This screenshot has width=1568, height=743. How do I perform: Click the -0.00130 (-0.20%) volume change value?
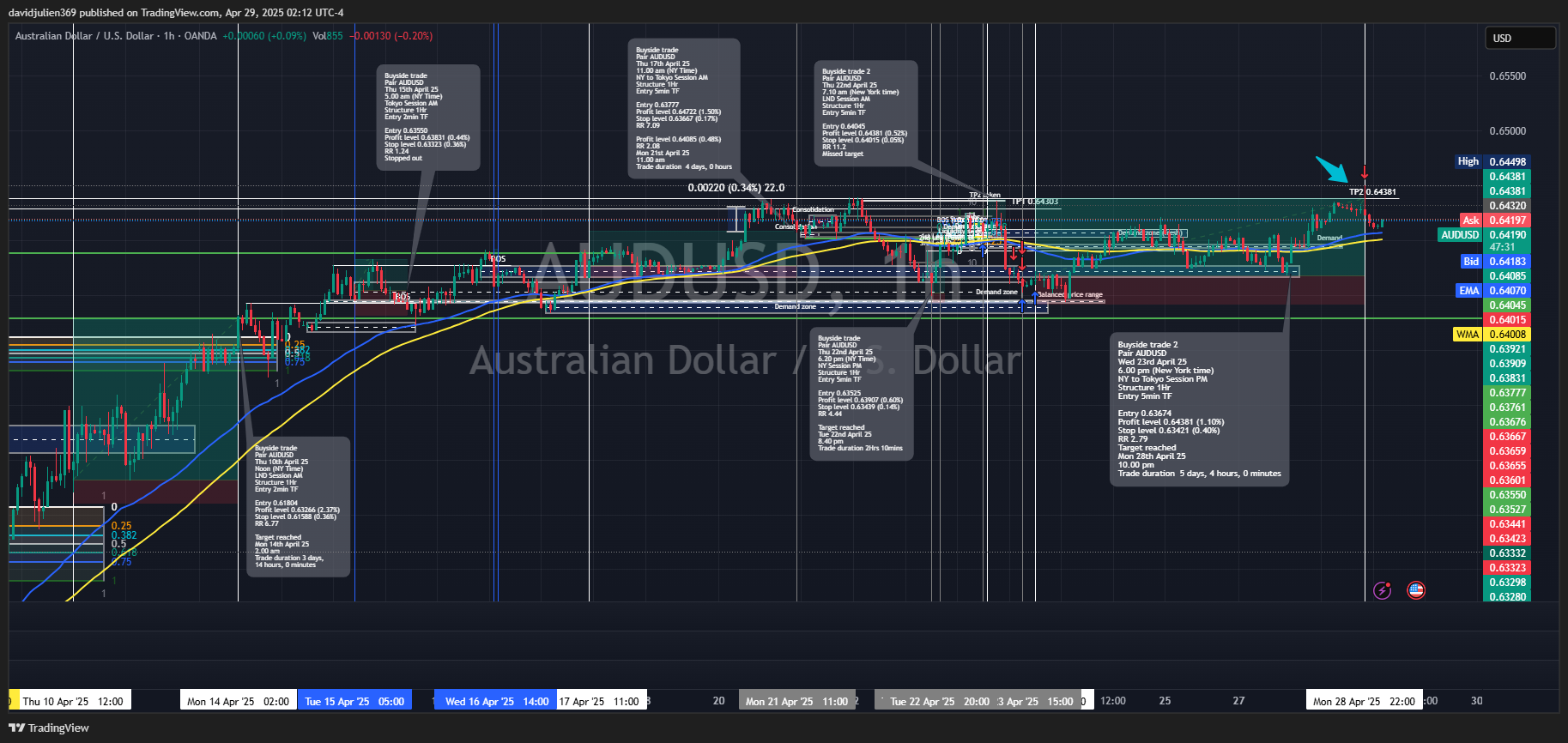pyautogui.click(x=390, y=36)
